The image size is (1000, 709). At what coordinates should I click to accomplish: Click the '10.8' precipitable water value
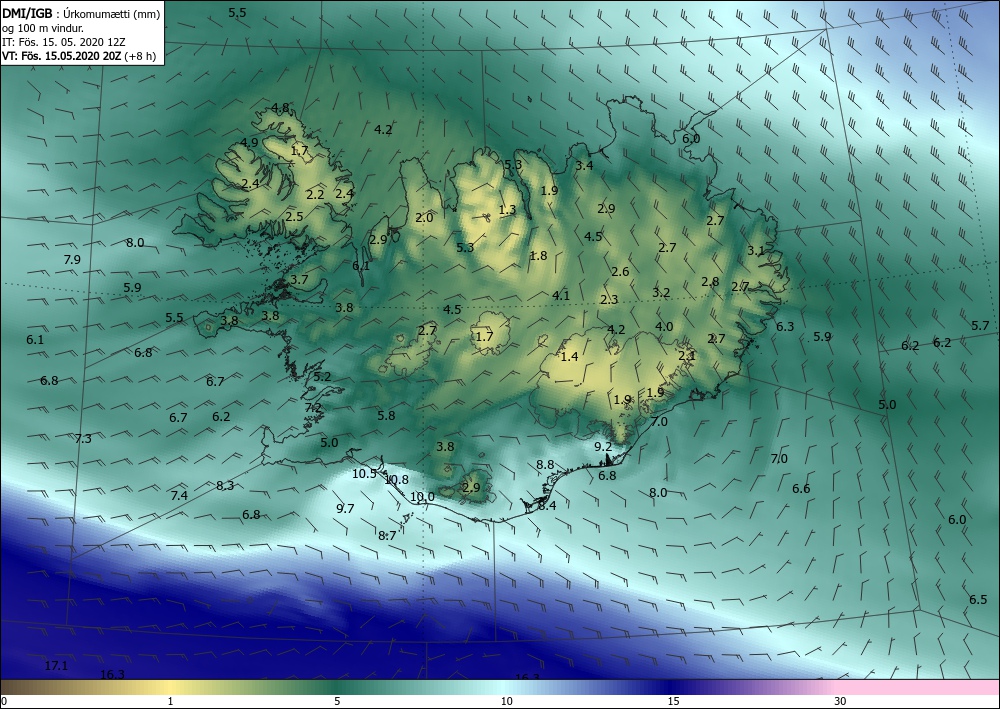[396, 479]
